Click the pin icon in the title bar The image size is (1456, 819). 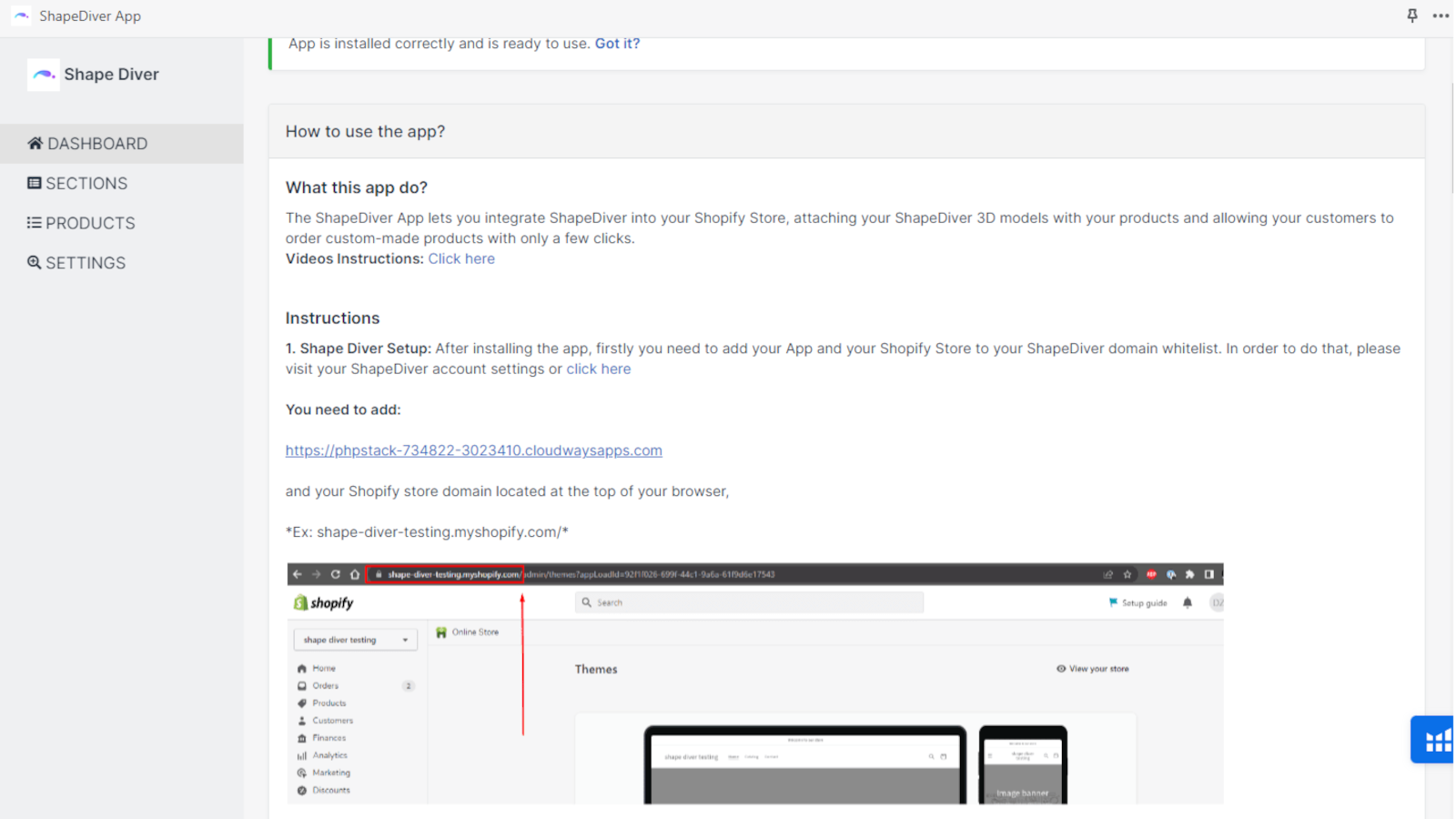pyautogui.click(x=1412, y=15)
